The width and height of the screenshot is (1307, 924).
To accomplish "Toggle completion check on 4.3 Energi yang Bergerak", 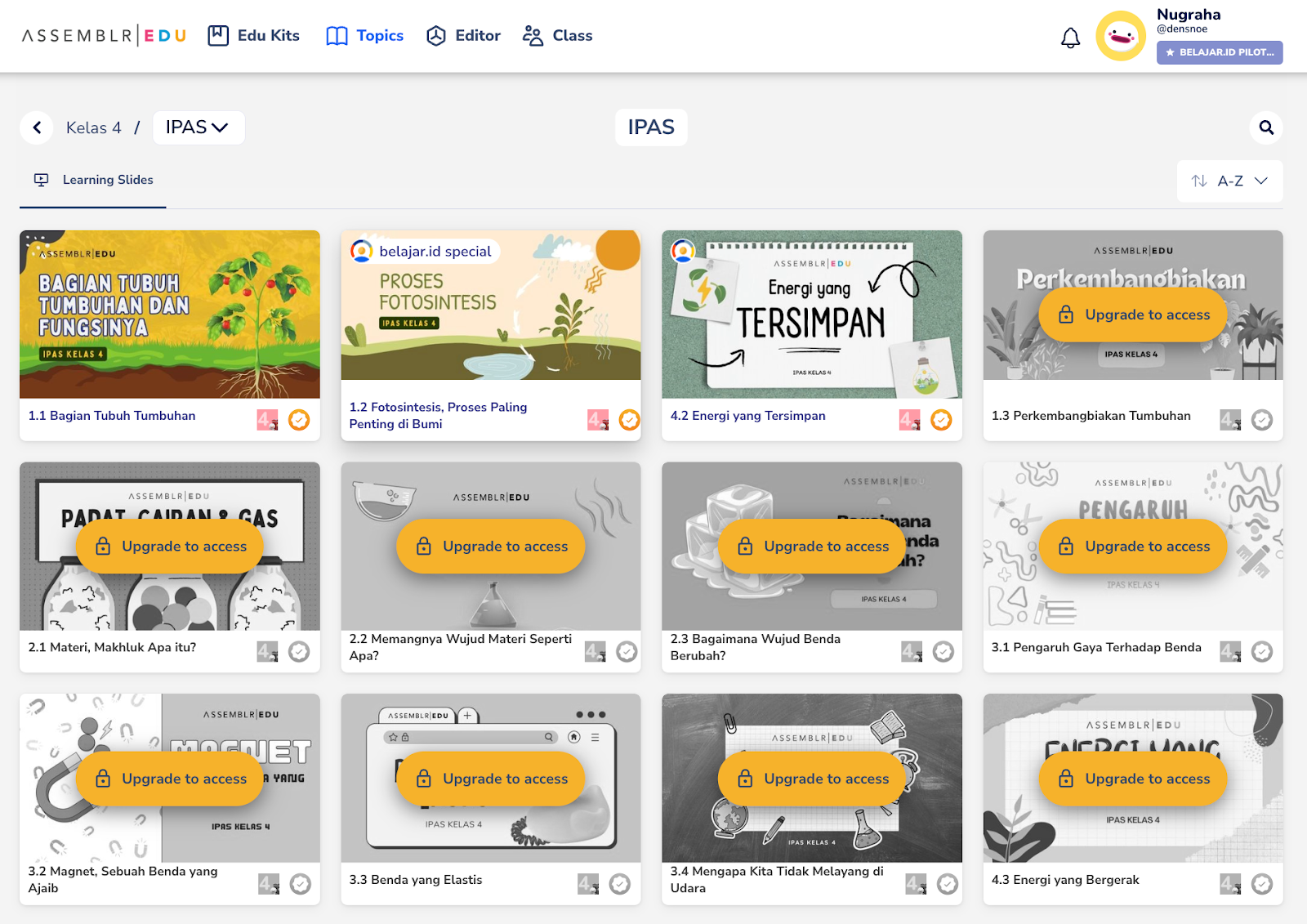I will [x=1263, y=884].
